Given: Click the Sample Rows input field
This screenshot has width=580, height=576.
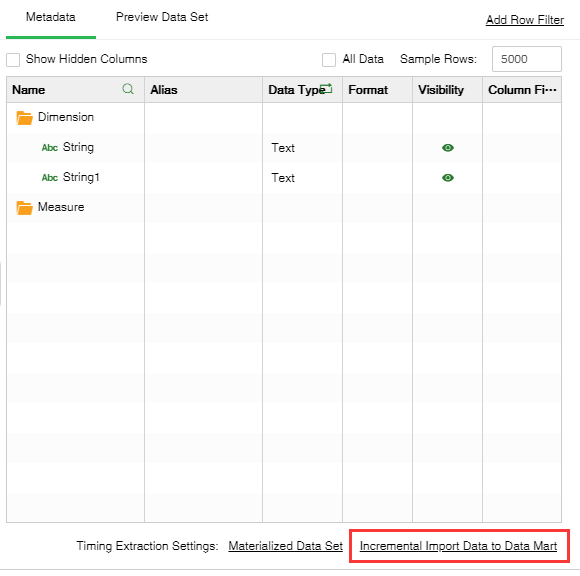Looking at the screenshot, I should coord(527,59).
